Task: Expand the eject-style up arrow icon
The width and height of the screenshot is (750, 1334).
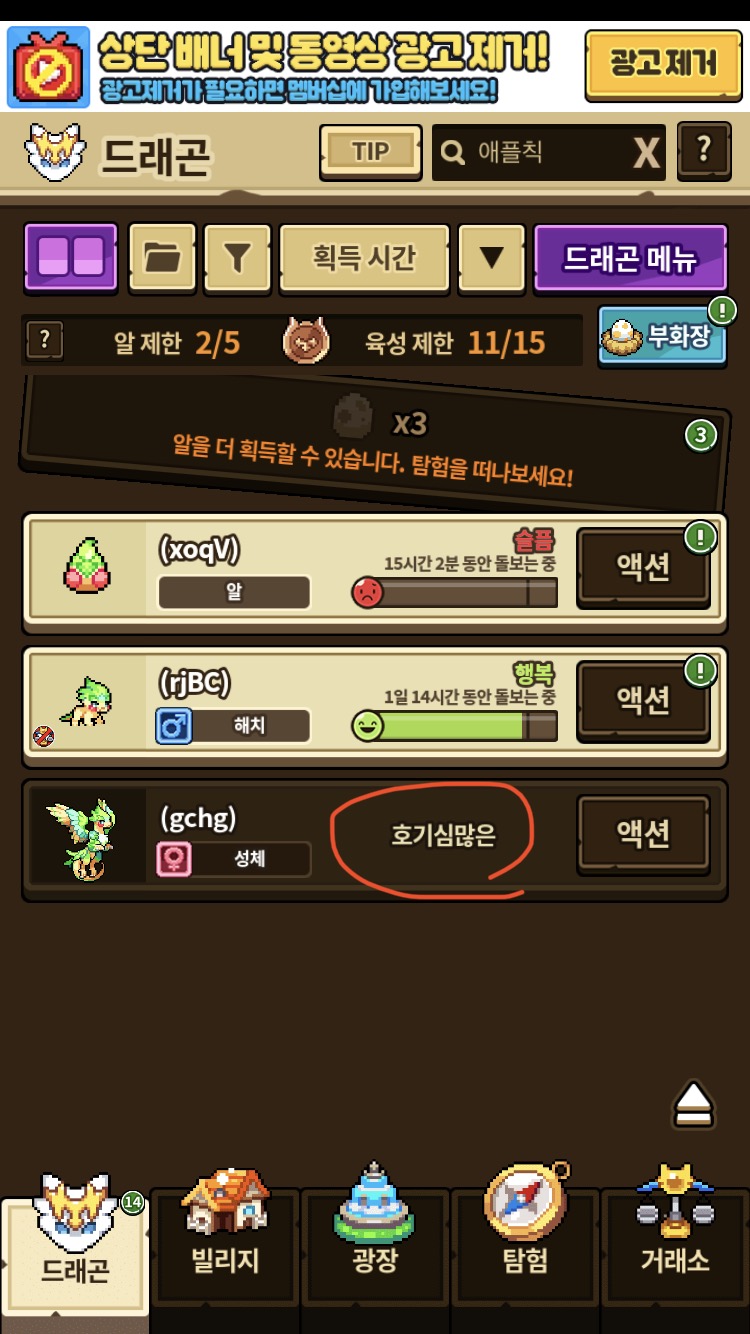Action: [x=693, y=1104]
